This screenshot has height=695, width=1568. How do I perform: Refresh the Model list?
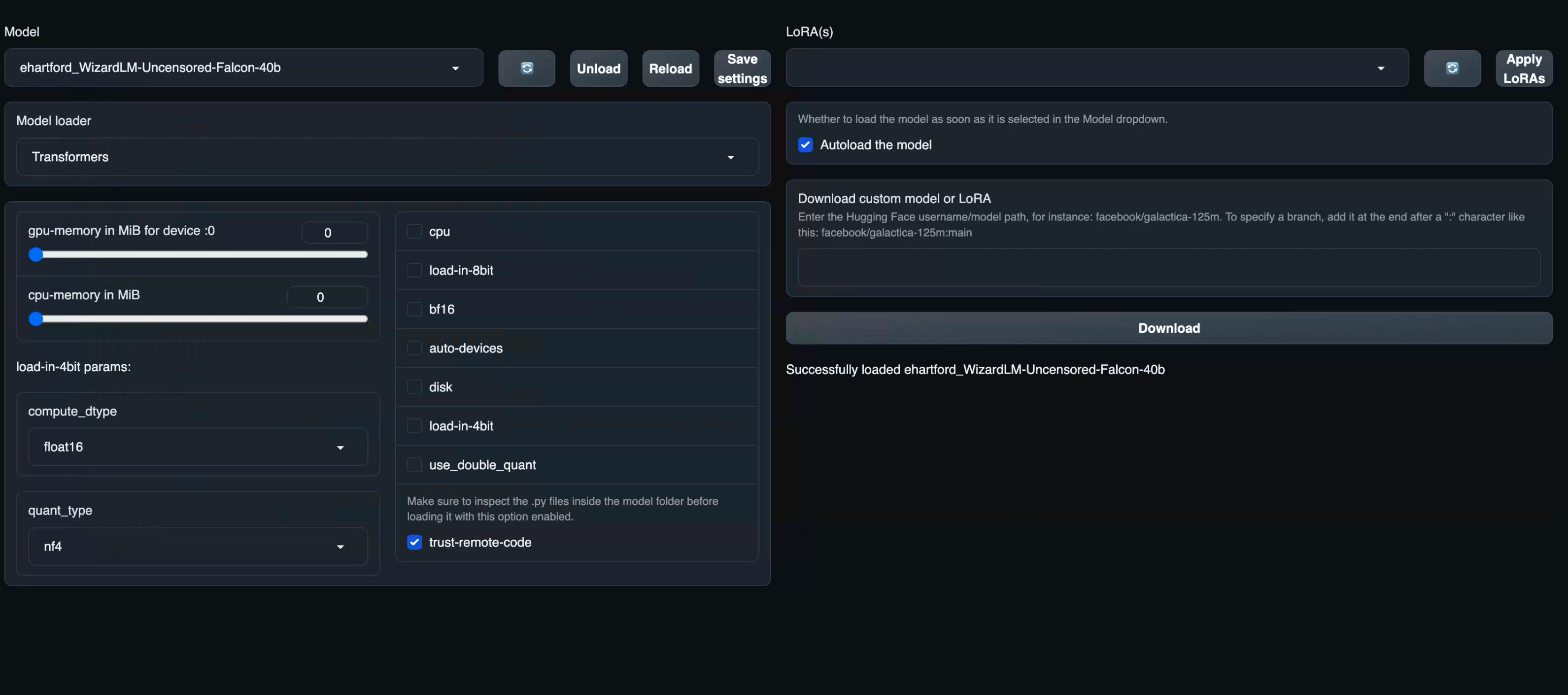526,68
